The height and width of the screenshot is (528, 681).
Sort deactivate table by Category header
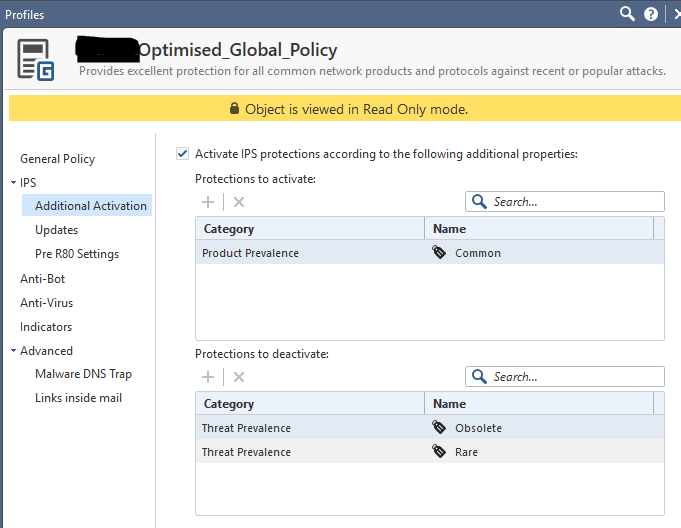coord(310,403)
